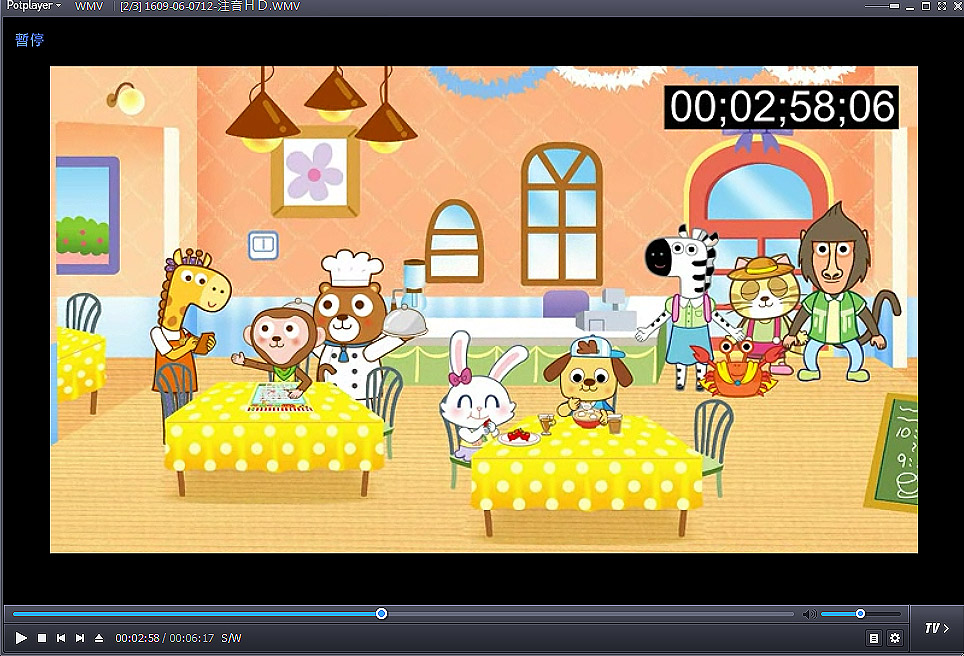Maximize the Potplayer window
964x656 pixels.
[926, 6]
